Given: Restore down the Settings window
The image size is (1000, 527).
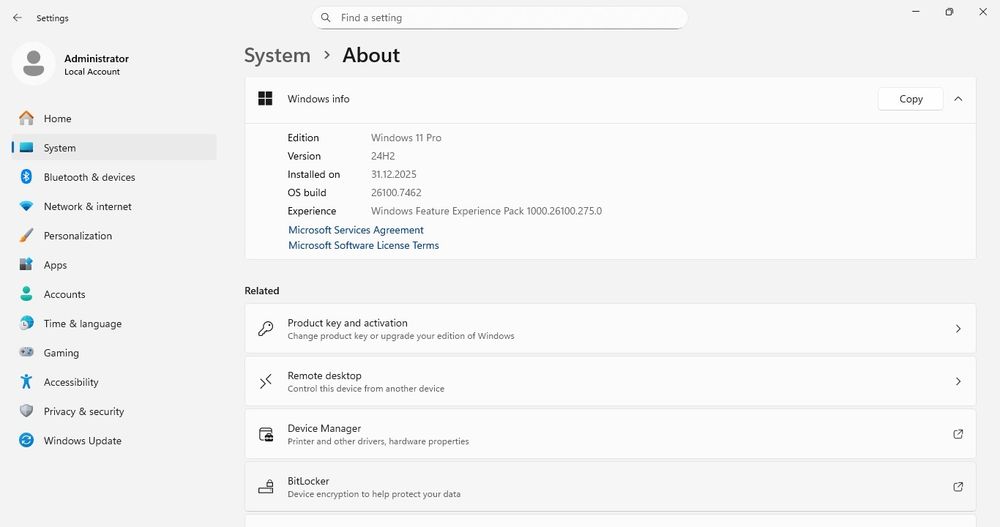Looking at the screenshot, I should pos(949,11).
